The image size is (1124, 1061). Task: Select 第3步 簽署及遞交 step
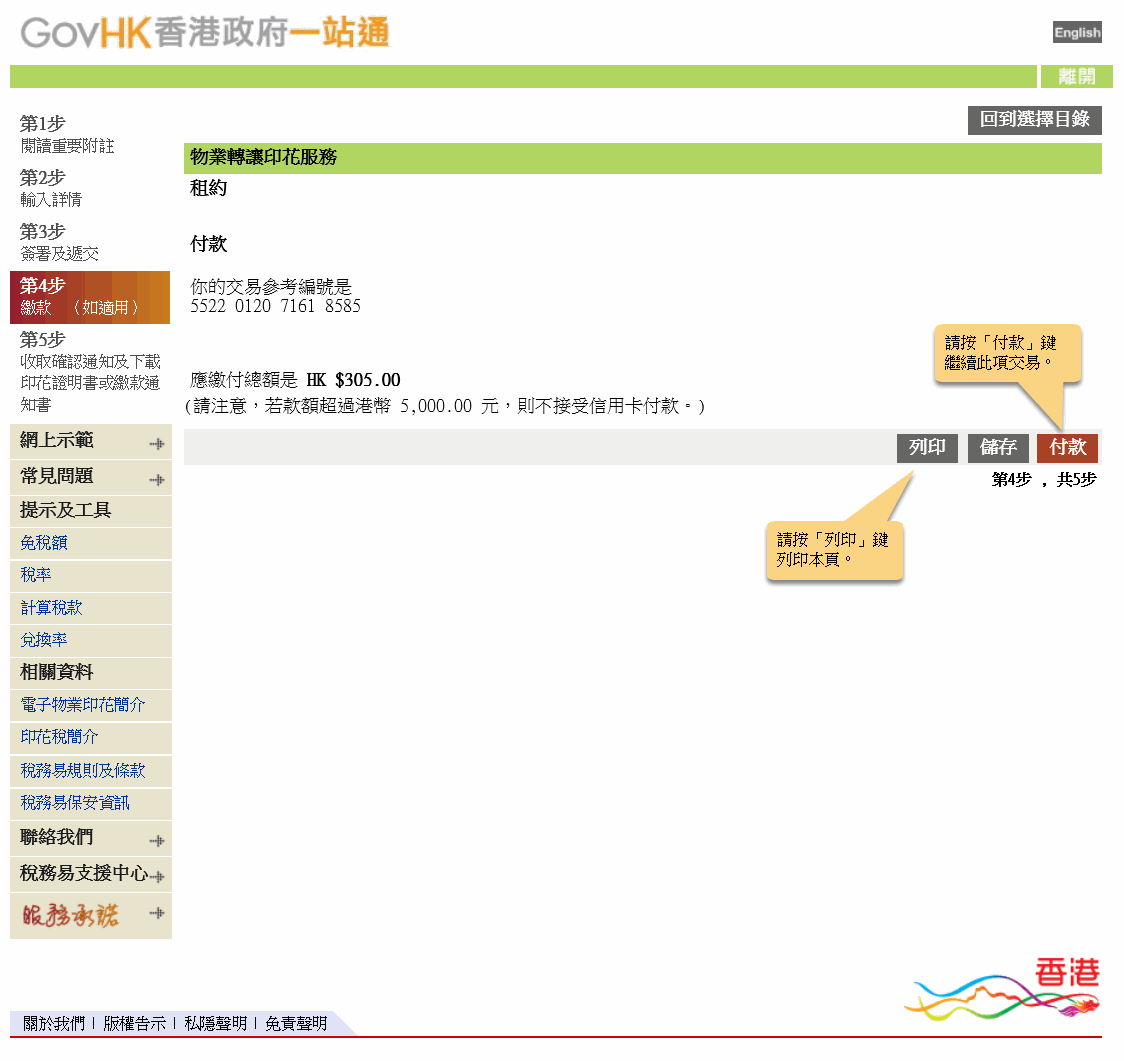pos(59,242)
